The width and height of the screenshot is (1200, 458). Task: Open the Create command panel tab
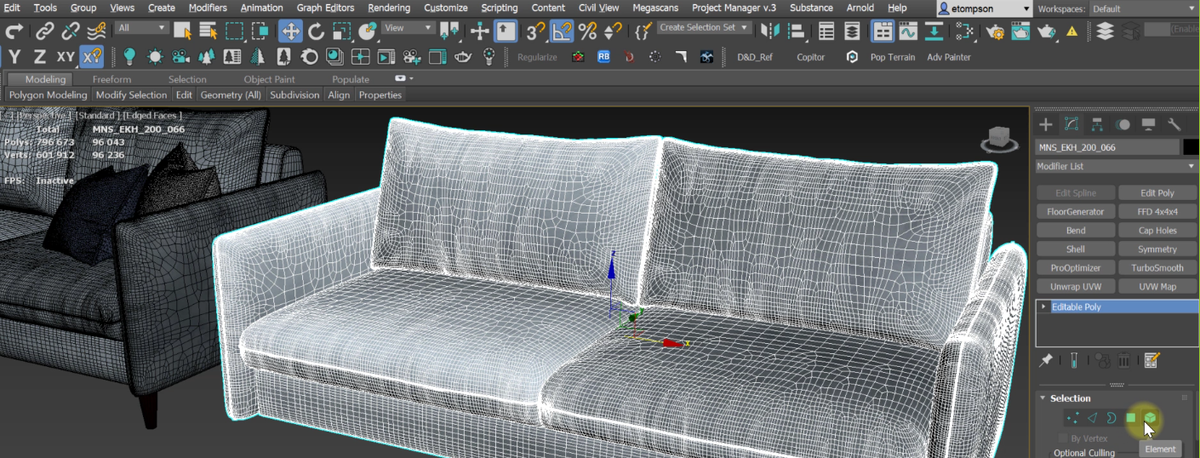coord(1046,125)
